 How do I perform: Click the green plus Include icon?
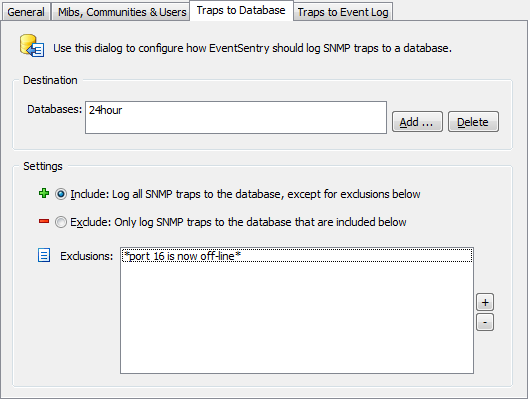click(x=44, y=193)
